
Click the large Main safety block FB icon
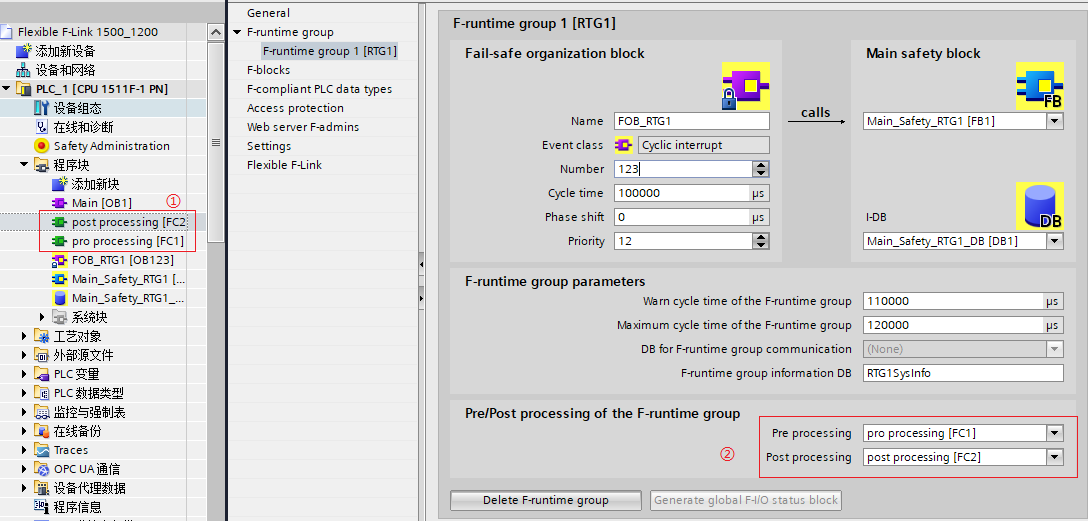pos(1039,86)
